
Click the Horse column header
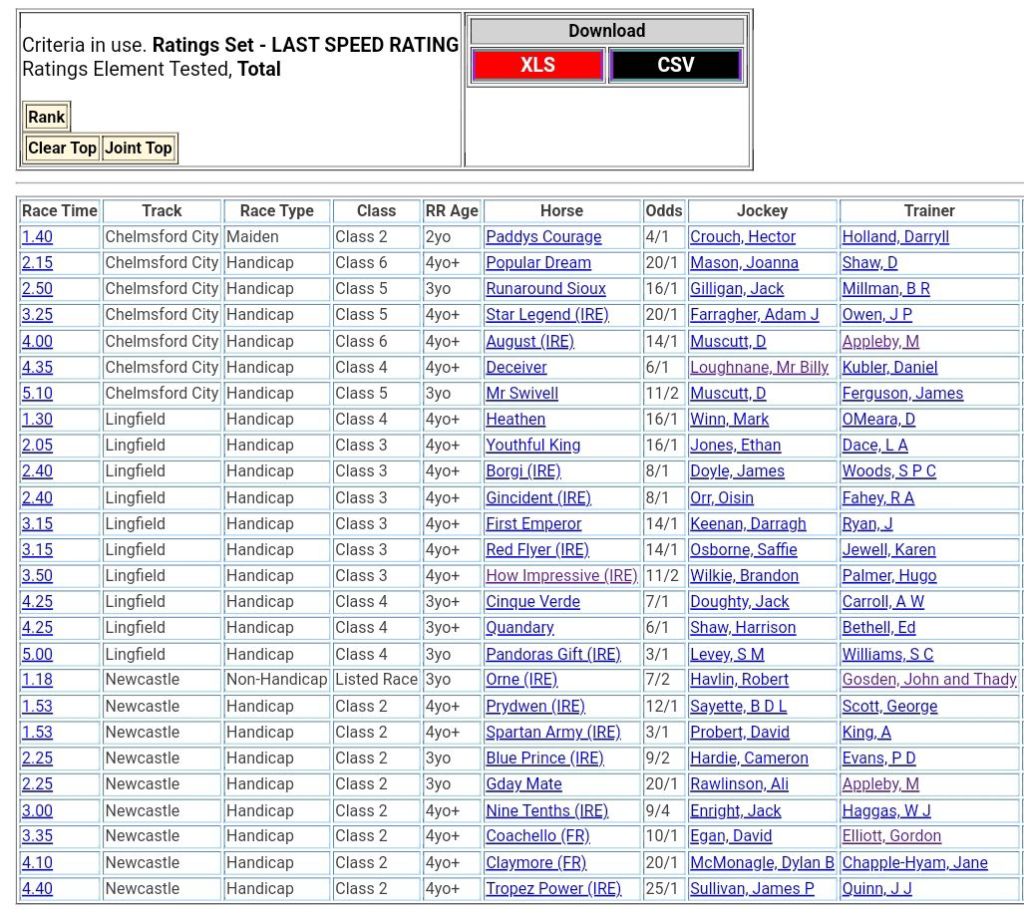(561, 211)
